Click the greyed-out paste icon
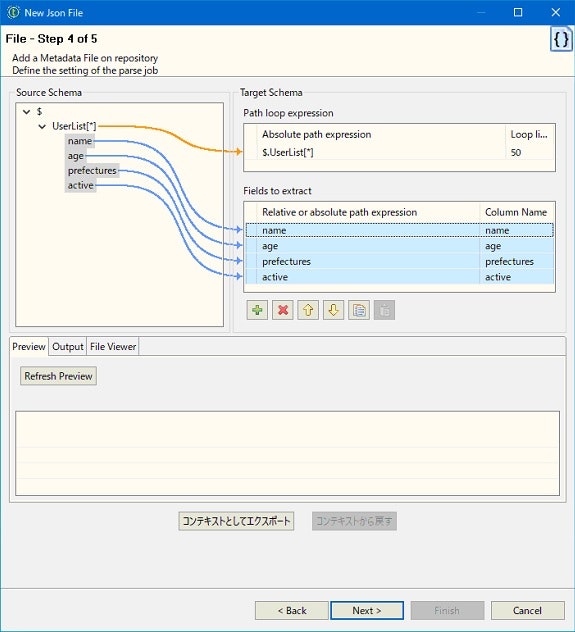575x632 pixels. click(x=384, y=310)
